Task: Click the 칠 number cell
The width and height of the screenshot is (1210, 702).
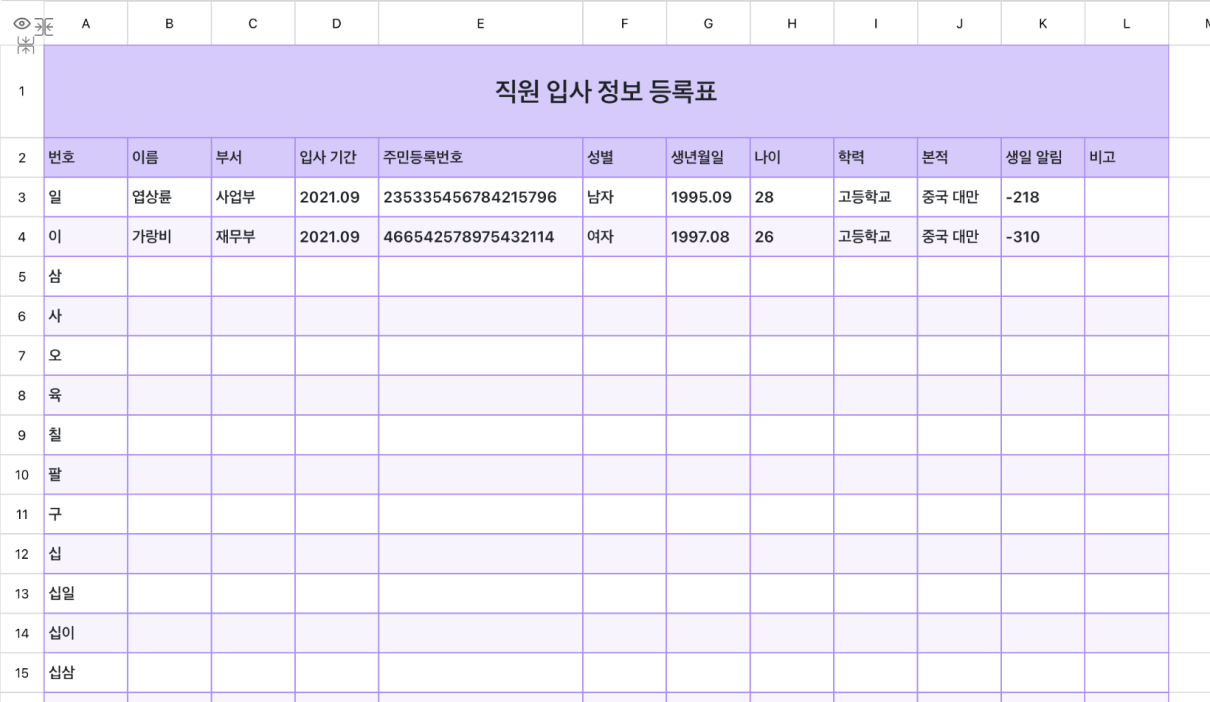Action: 86,435
